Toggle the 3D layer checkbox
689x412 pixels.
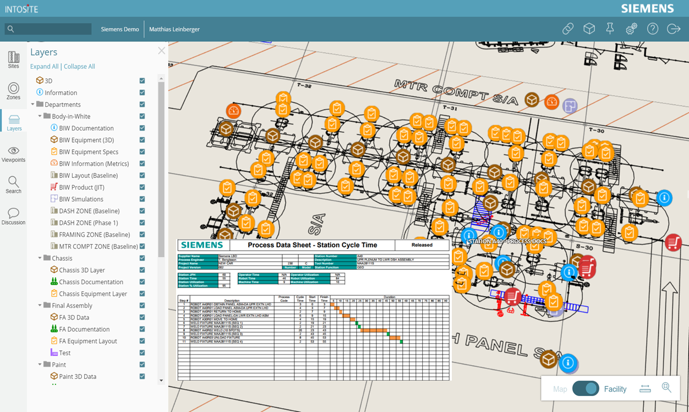pos(142,81)
